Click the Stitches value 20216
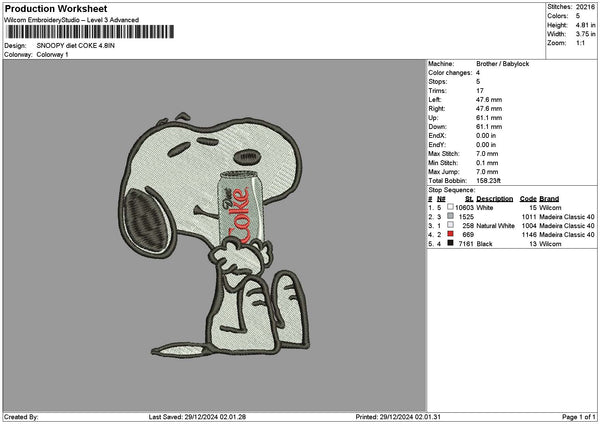600x424 pixels. (x=585, y=7)
